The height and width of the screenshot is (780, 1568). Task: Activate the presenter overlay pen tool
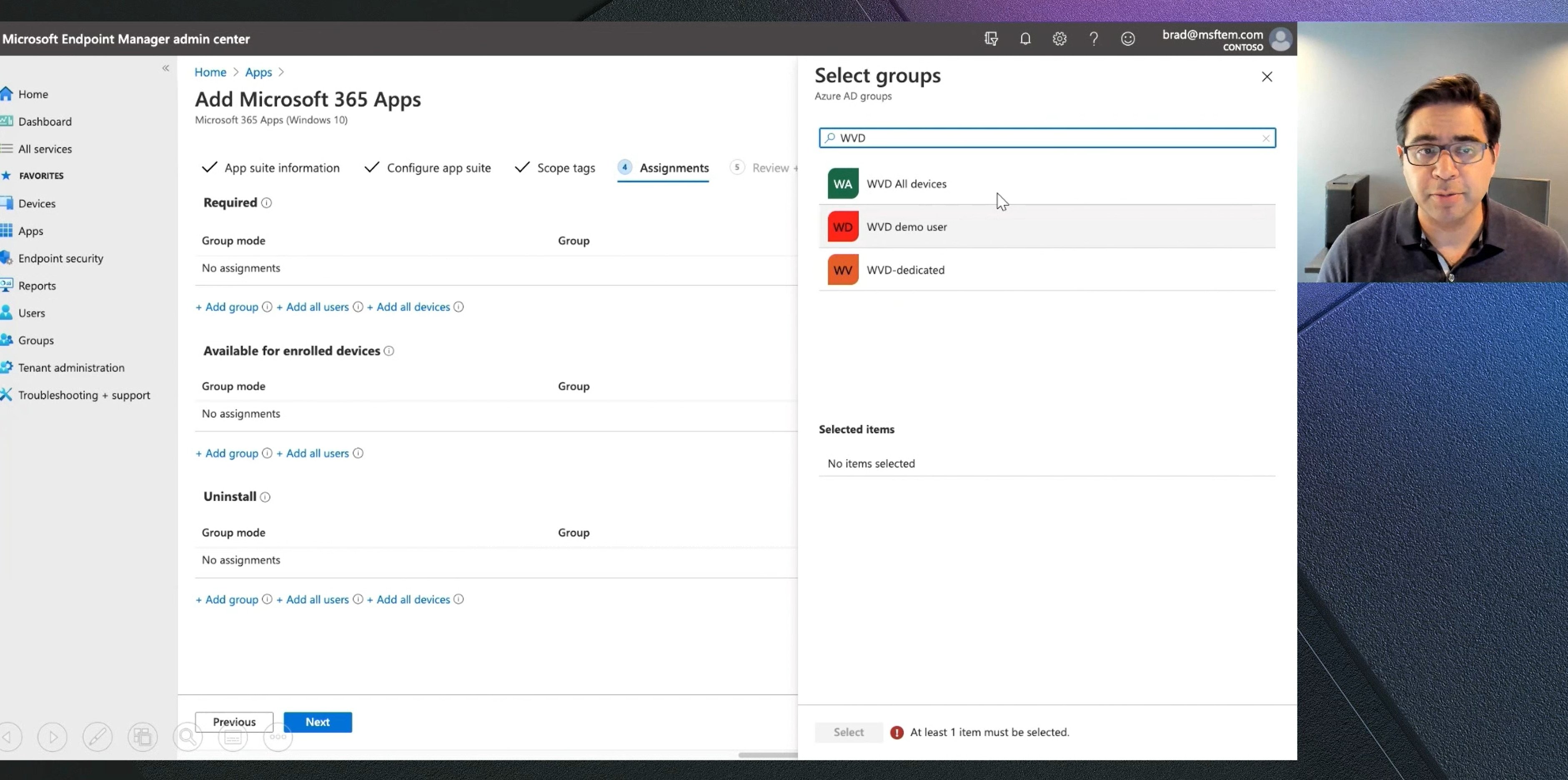tap(98, 737)
